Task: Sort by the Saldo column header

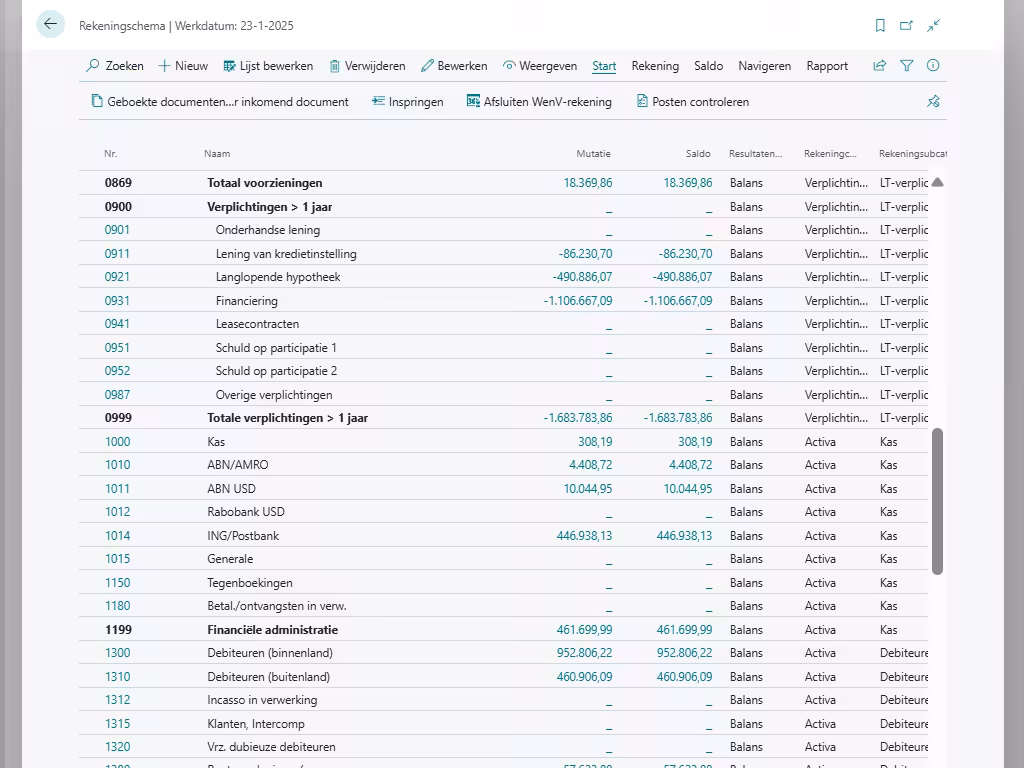Action: point(697,154)
